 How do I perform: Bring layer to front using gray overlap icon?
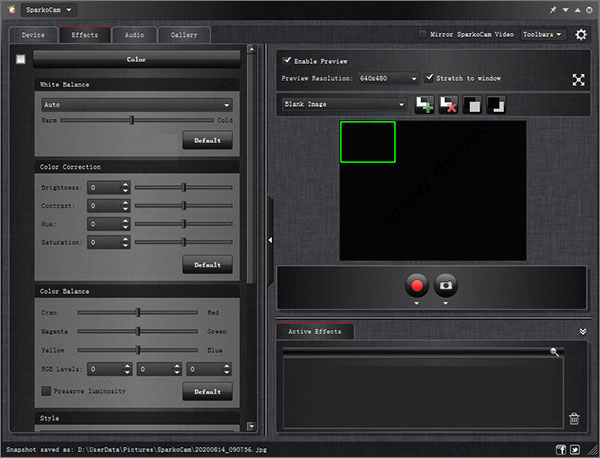472,104
